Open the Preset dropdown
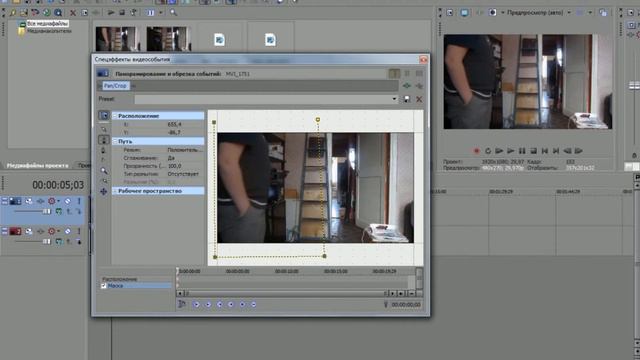Image resolution: width=640 pixels, height=360 pixels. pos(394,99)
